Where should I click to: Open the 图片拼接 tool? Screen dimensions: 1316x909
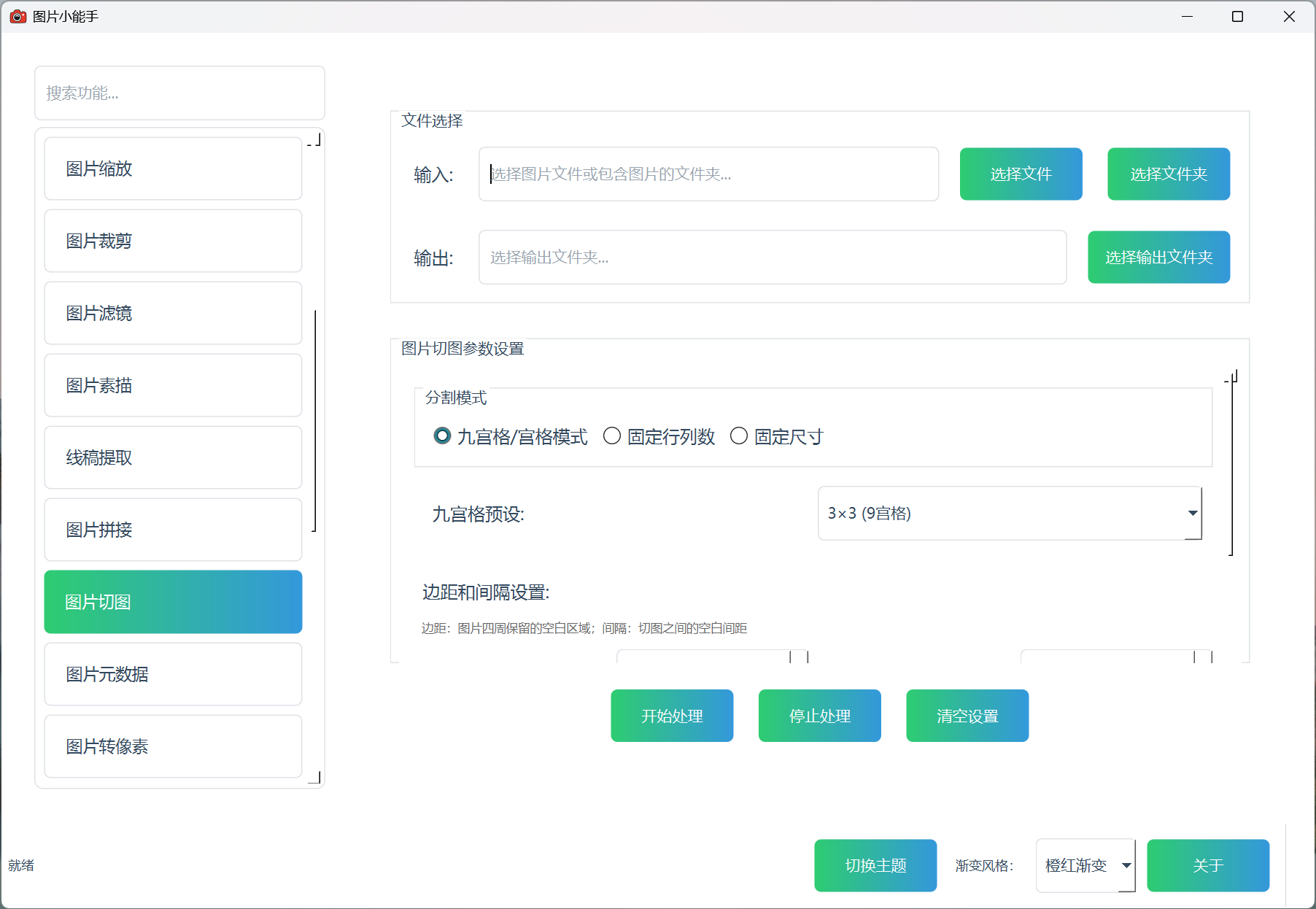pos(172,530)
